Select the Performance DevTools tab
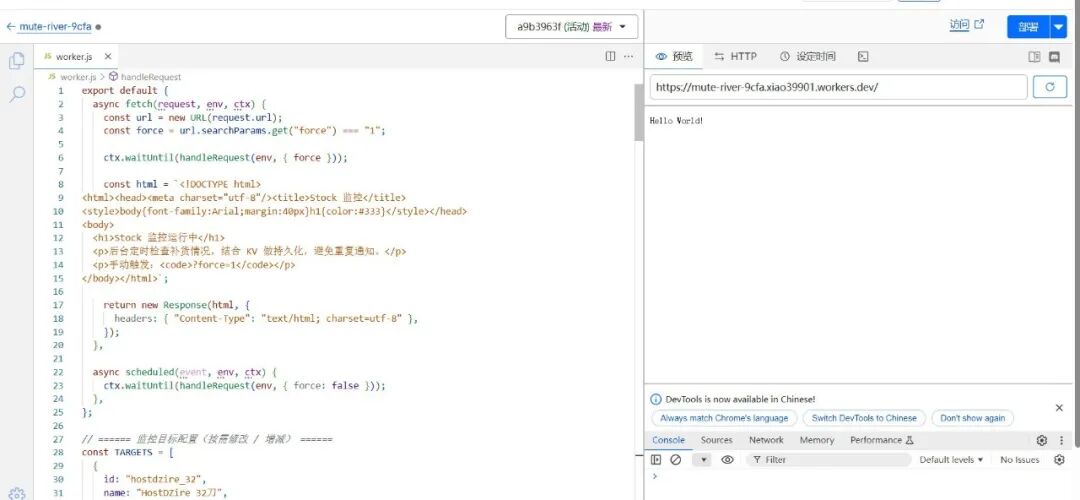1080x500 pixels. coord(881,440)
